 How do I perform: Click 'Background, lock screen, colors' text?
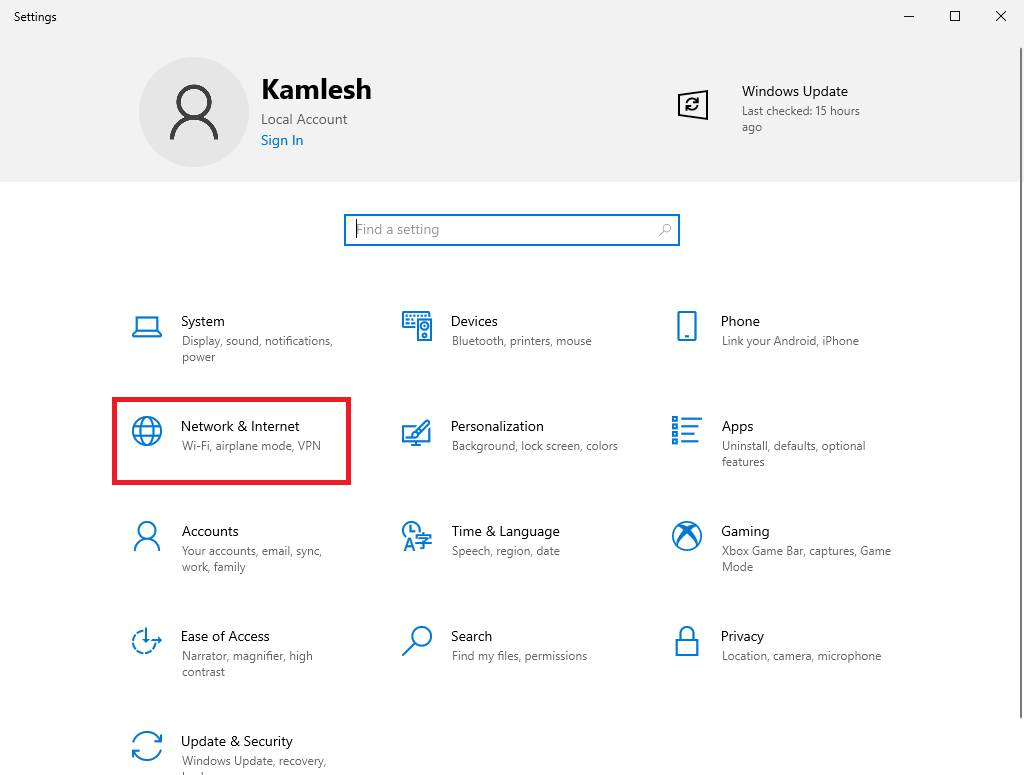click(x=534, y=446)
